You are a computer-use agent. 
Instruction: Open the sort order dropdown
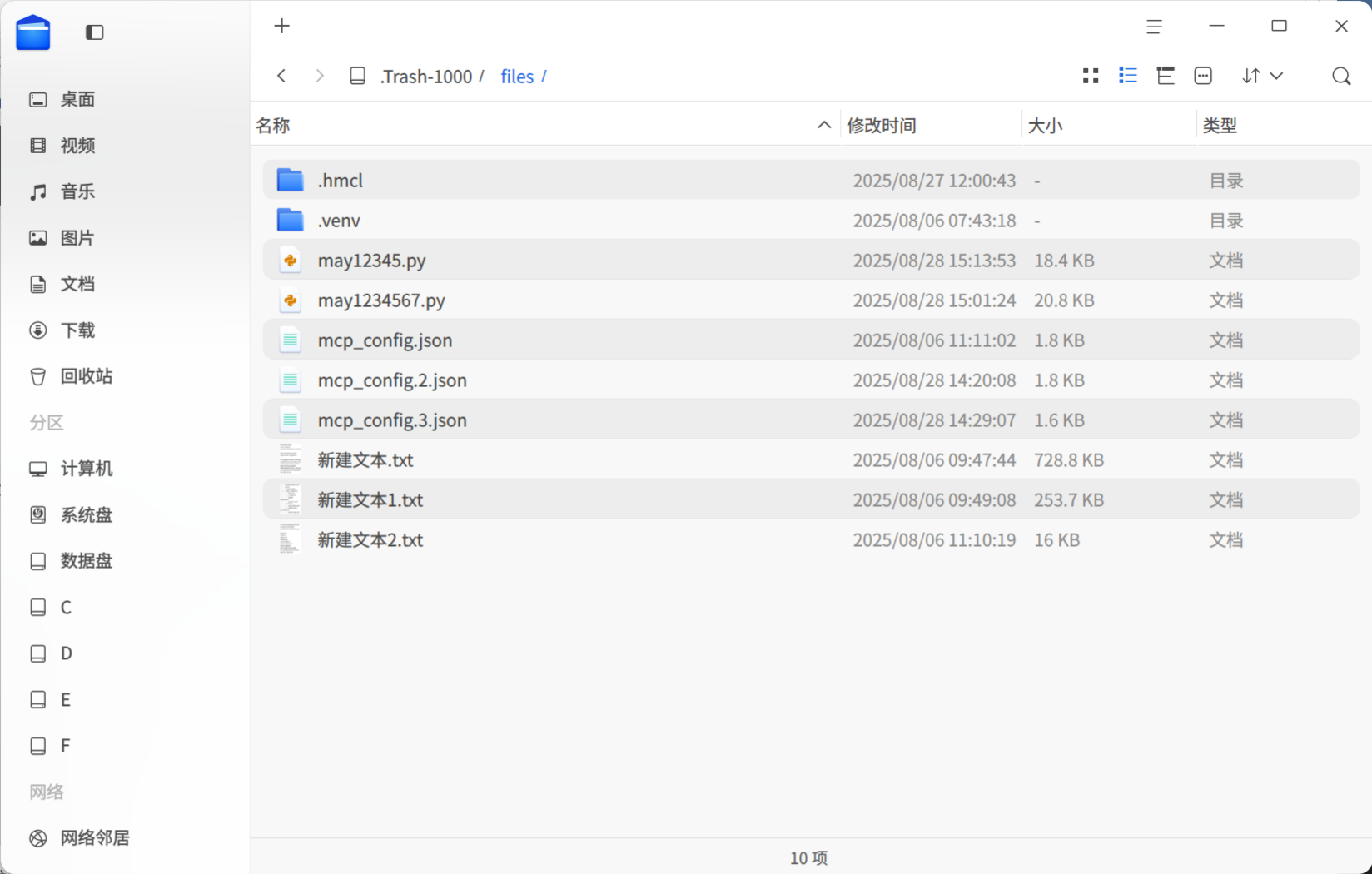[x=1262, y=76]
